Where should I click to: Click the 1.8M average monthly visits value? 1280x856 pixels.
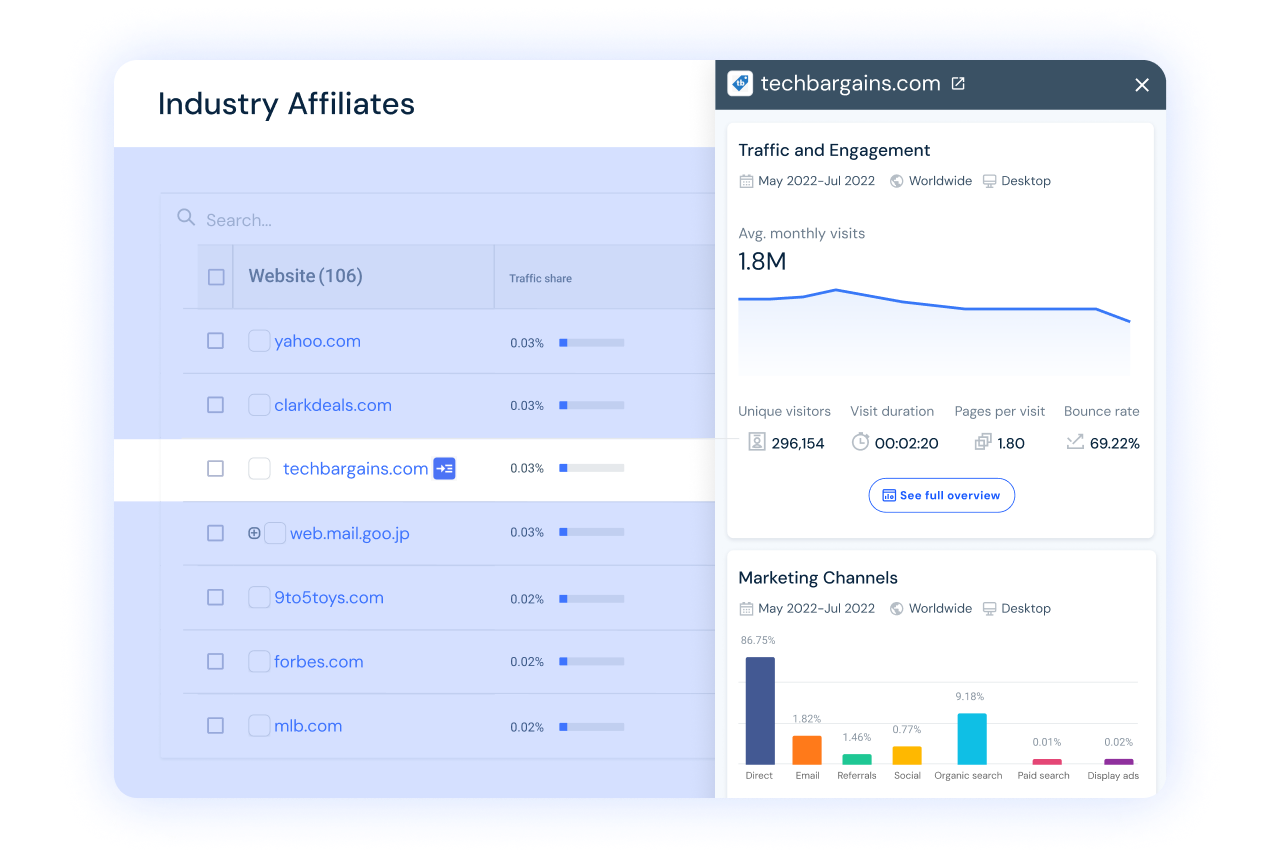coord(762,262)
